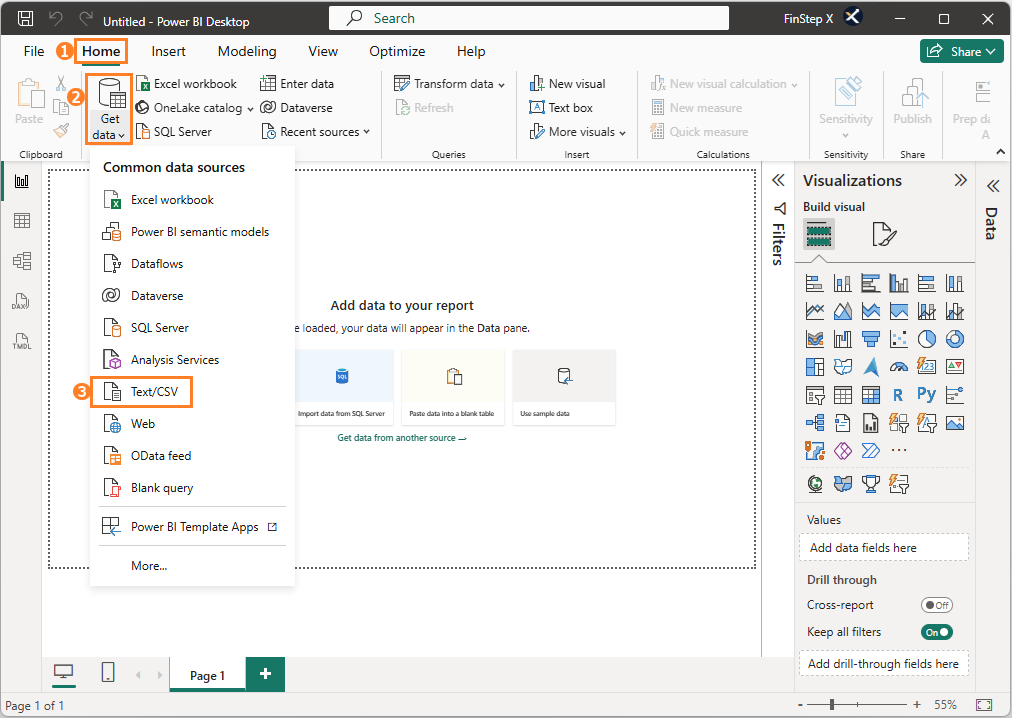
Task: Click the Save icon in title bar
Action: [x=25, y=19]
